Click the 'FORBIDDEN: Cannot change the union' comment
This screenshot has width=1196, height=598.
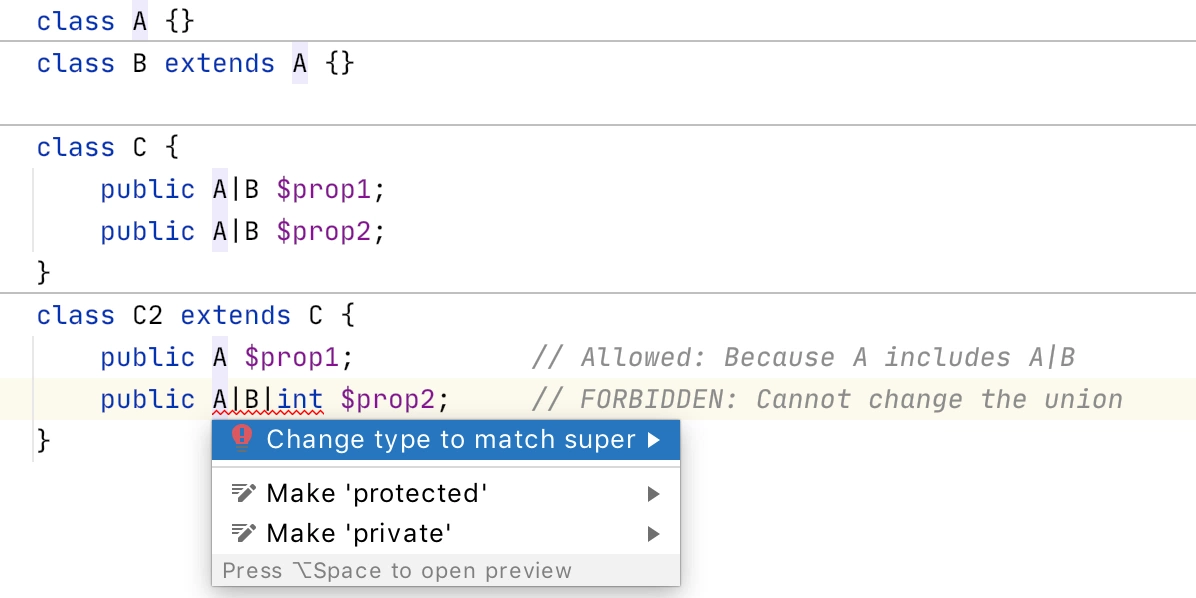[828, 399]
